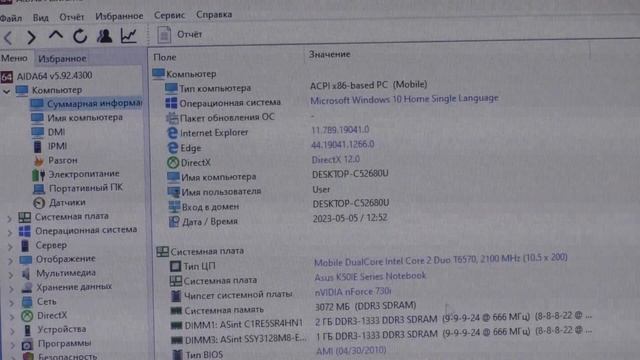Click the Поле column header
The width and height of the screenshot is (640, 360).
click(164, 58)
